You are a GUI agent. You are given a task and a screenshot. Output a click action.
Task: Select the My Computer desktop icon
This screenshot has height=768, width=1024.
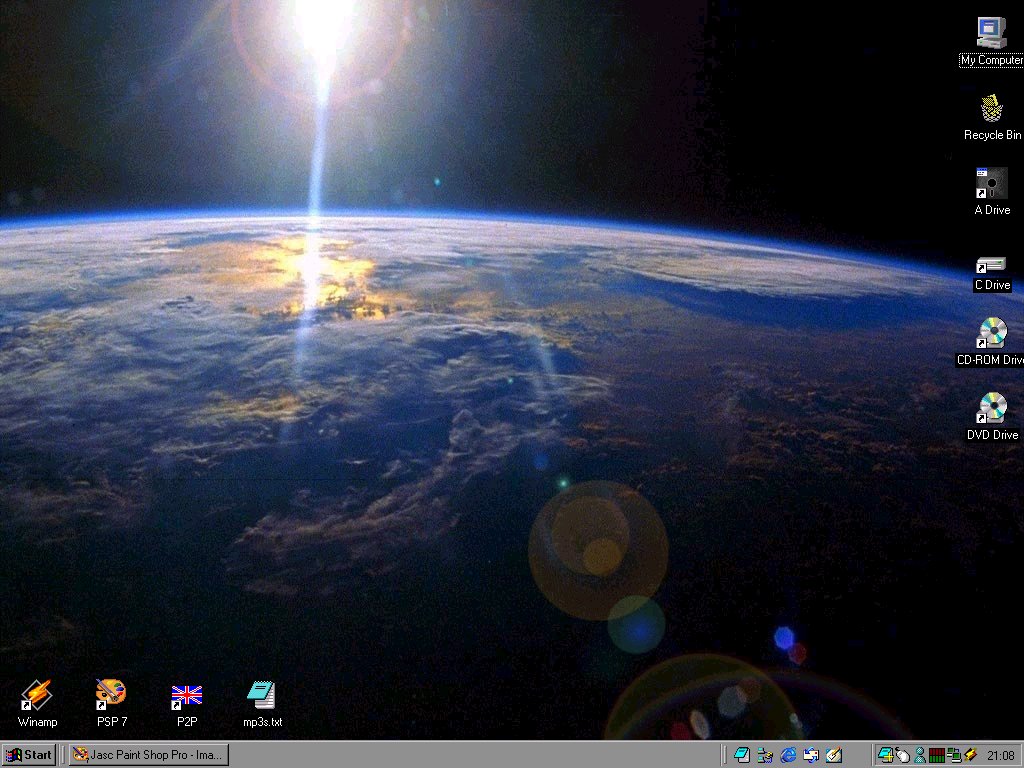(x=991, y=33)
